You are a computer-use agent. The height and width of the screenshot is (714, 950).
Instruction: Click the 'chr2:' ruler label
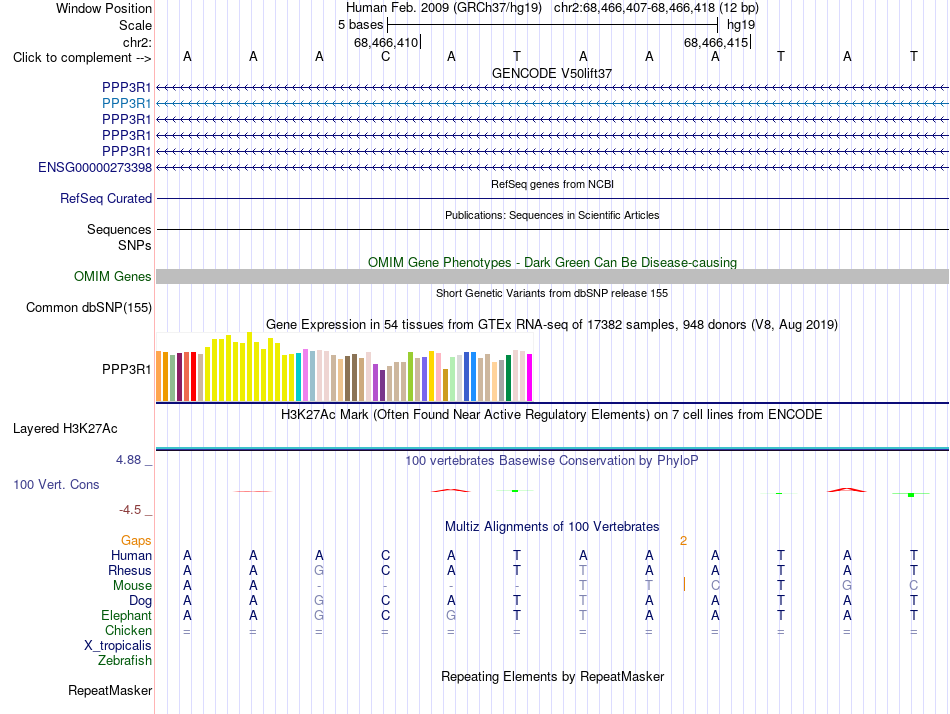[137, 42]
